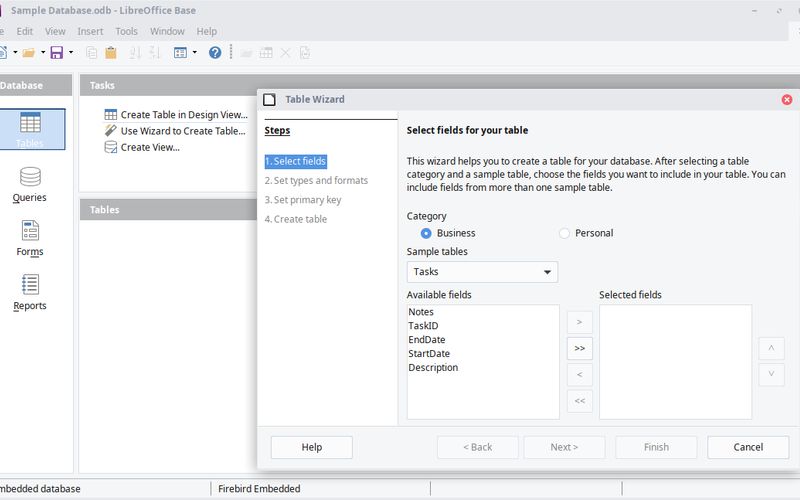Open LibreOffice Help from the toolbar
Viewport: 800px width, 500px height.
[214, 52]
